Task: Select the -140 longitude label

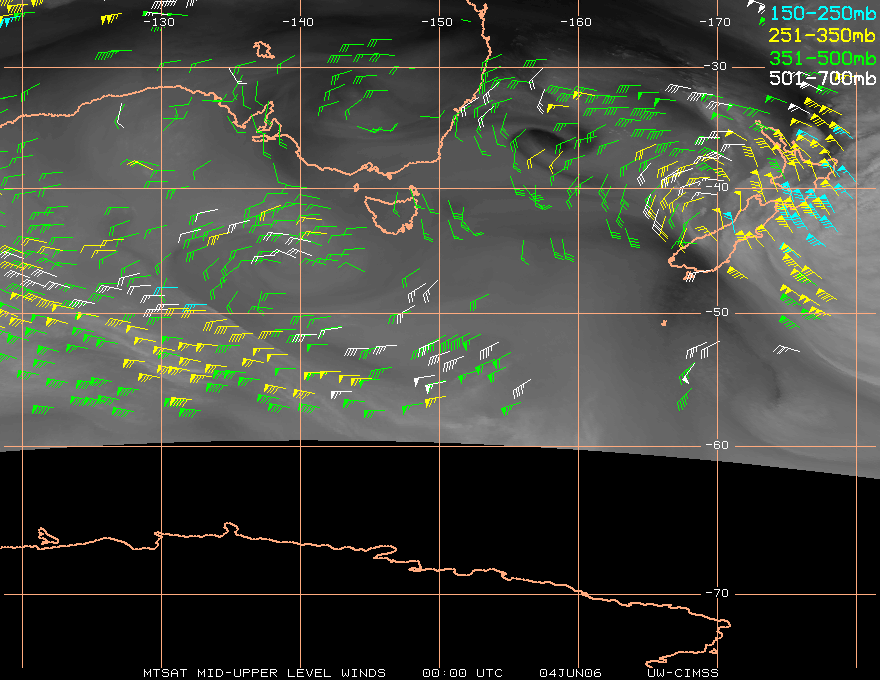Action: tap(298, 22)
